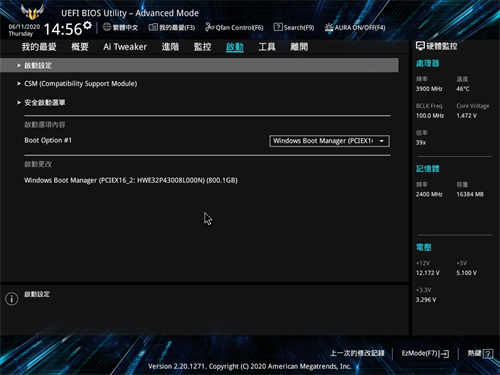500x375 pixels.
Task: Click the EzMode arrow icon
Action: [x=445, y=354]
